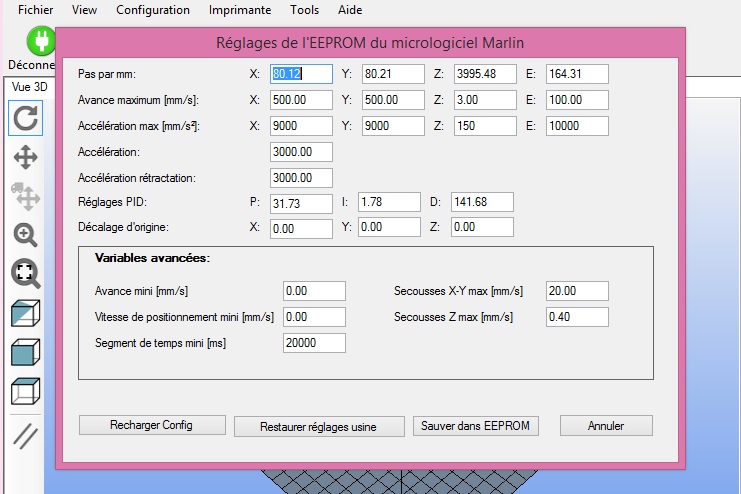Click the green Déconnecter plug icon
This screenshot has height=494, width=741.
click(x=41, y=41)
